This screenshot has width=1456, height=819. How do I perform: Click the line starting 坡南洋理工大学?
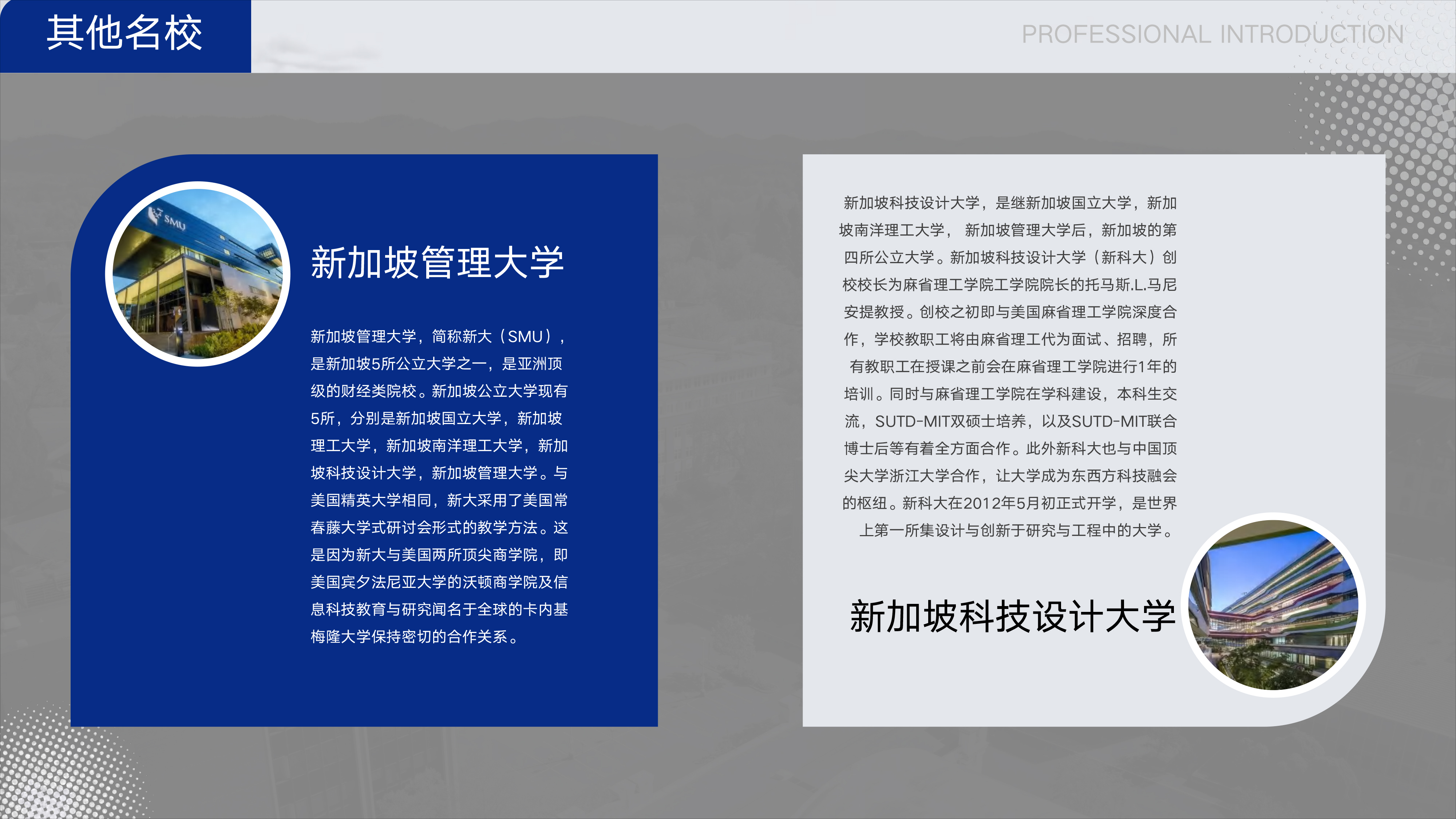pyautogui.click(x=1008, y=230)
